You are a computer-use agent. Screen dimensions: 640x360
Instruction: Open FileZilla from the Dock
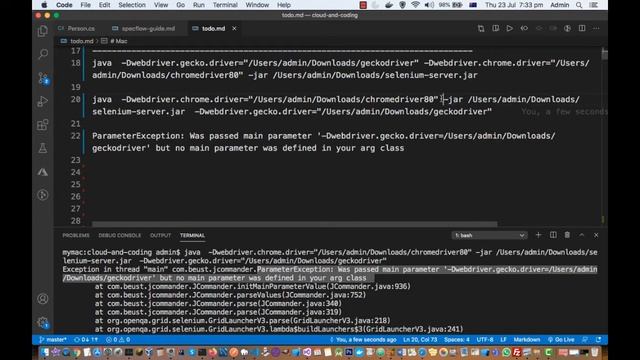click(517, 352)
